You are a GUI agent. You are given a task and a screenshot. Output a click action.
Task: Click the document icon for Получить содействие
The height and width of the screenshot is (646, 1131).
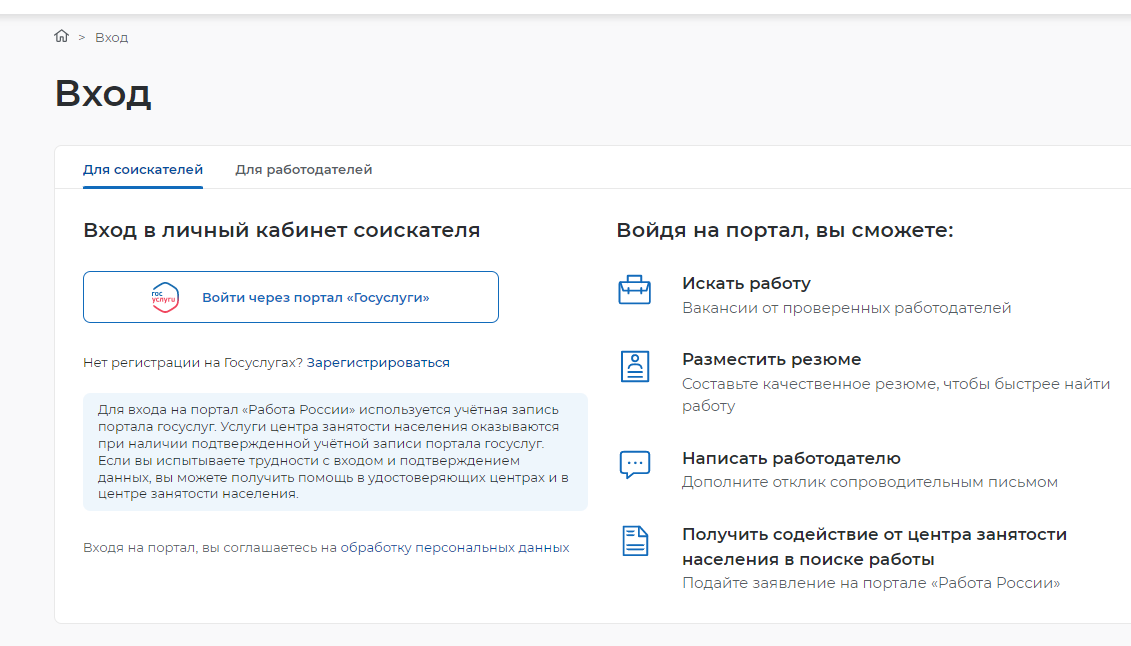[634, 541]
